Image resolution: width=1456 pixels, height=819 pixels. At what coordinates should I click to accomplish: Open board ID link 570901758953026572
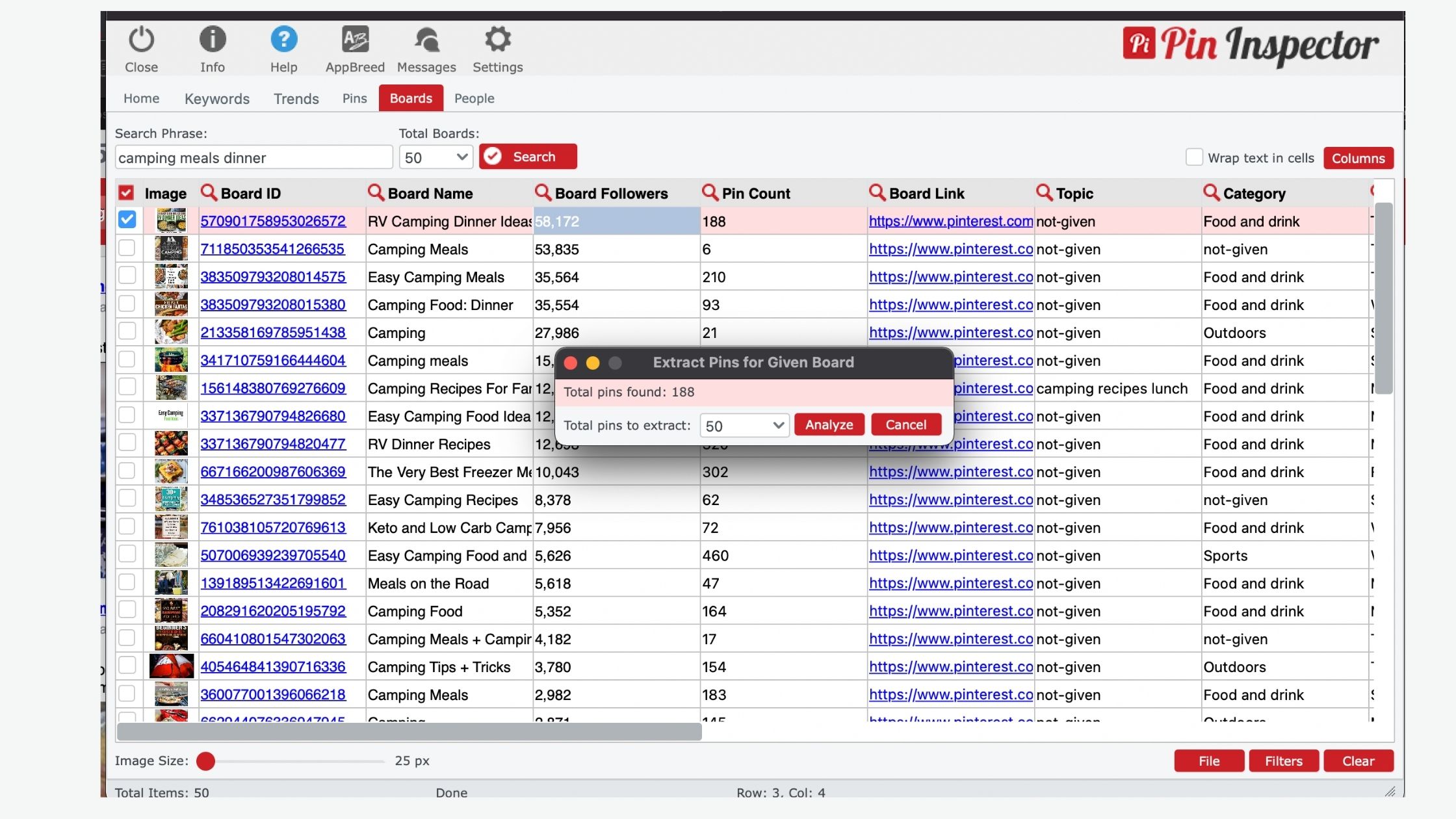pyautogui.click(x=273, y=221)
